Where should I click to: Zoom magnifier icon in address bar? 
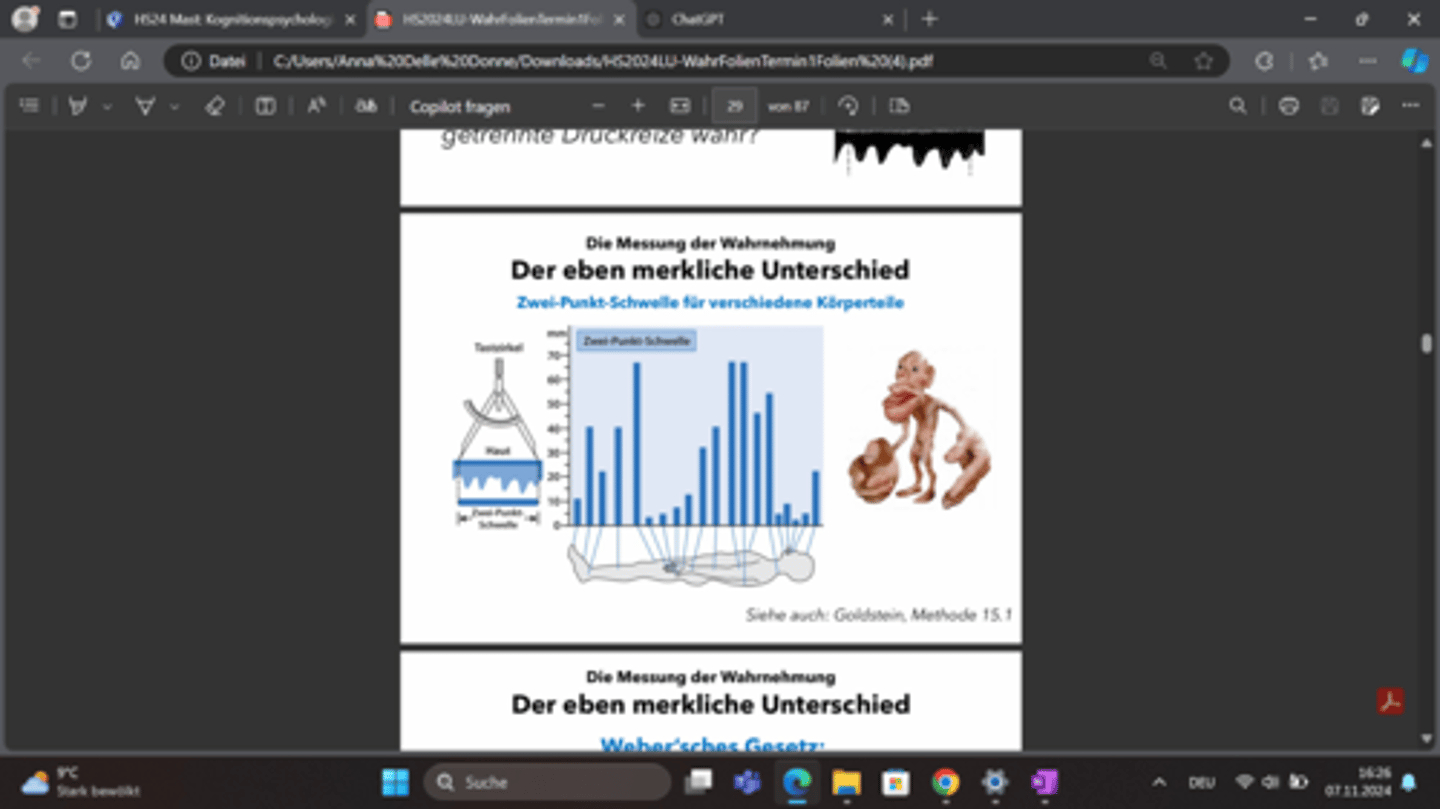(1158, 61)
